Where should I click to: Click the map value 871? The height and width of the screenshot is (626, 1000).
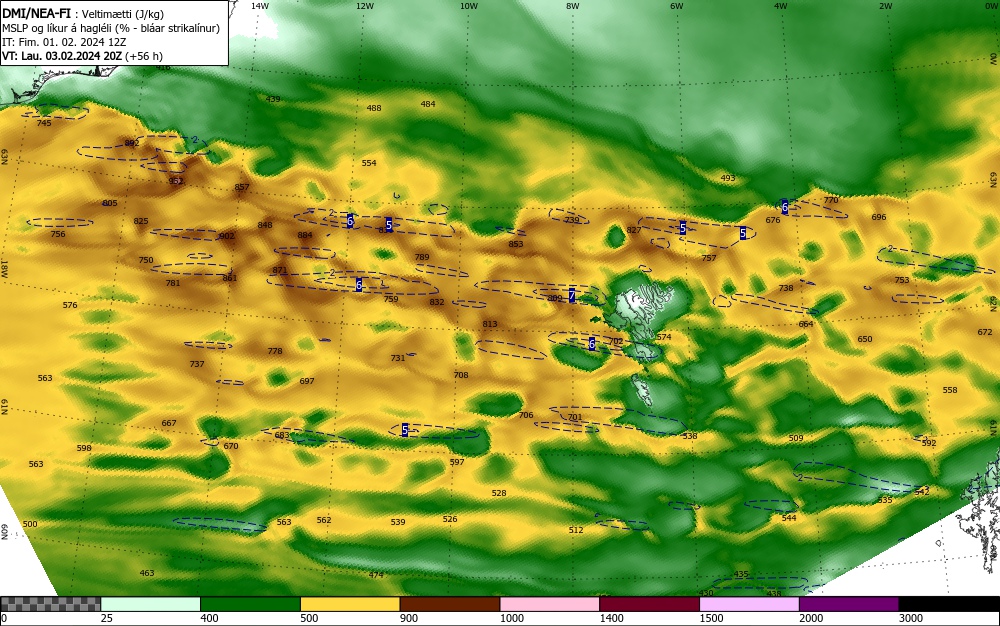pos(280,270)
